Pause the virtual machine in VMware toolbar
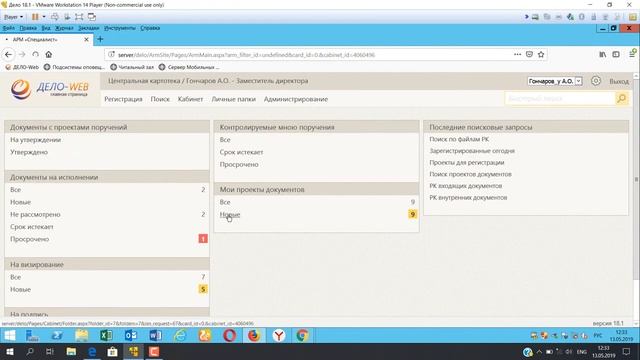 (x=35, y=17)
